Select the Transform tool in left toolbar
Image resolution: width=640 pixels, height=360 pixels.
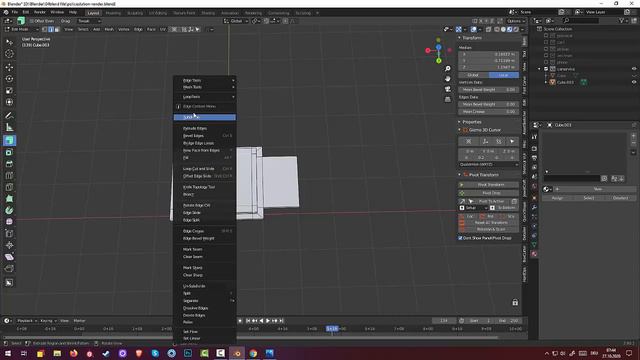coord(9,102)
